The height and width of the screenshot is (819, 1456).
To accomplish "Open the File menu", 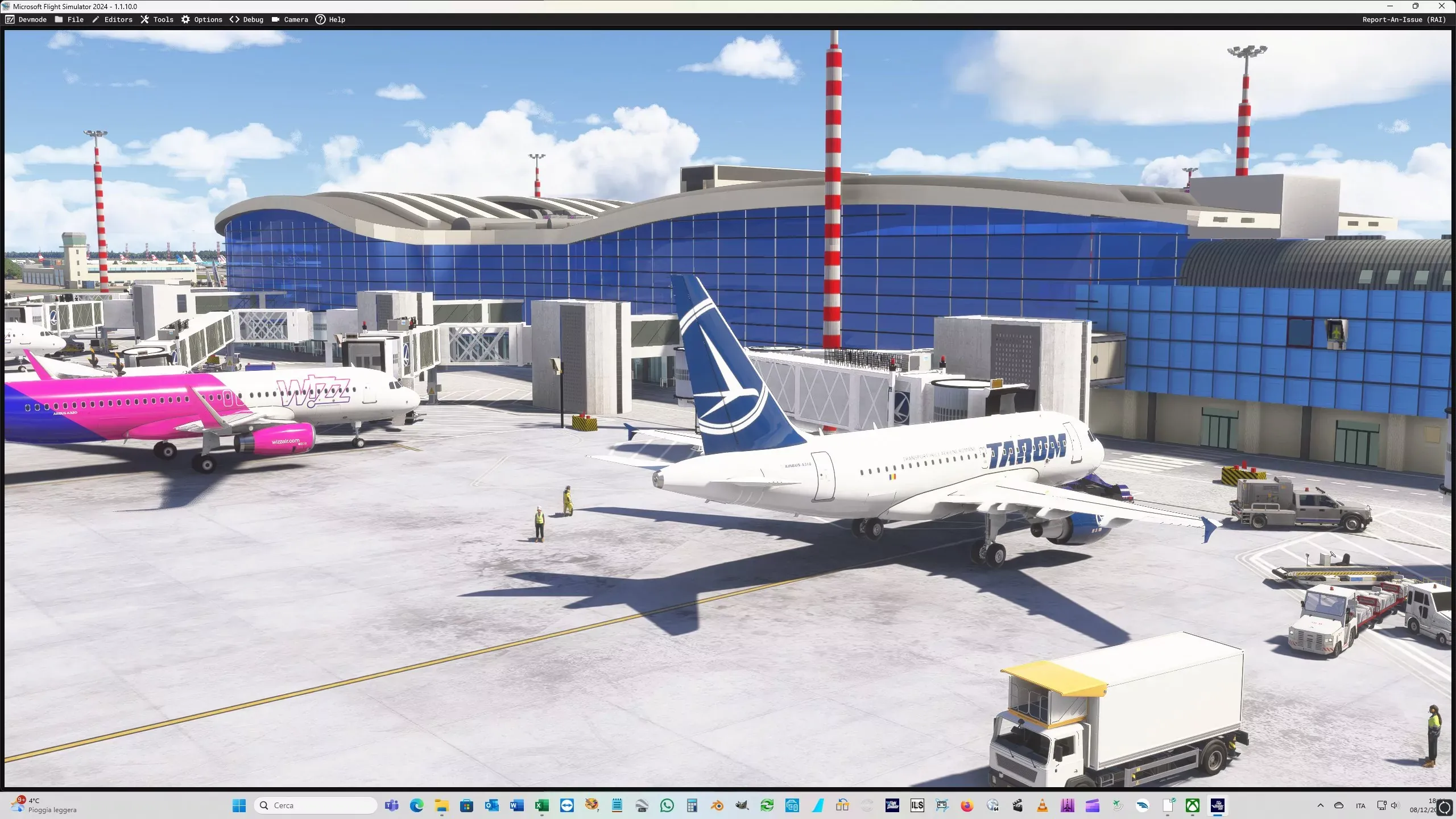I will click(69, 19).
